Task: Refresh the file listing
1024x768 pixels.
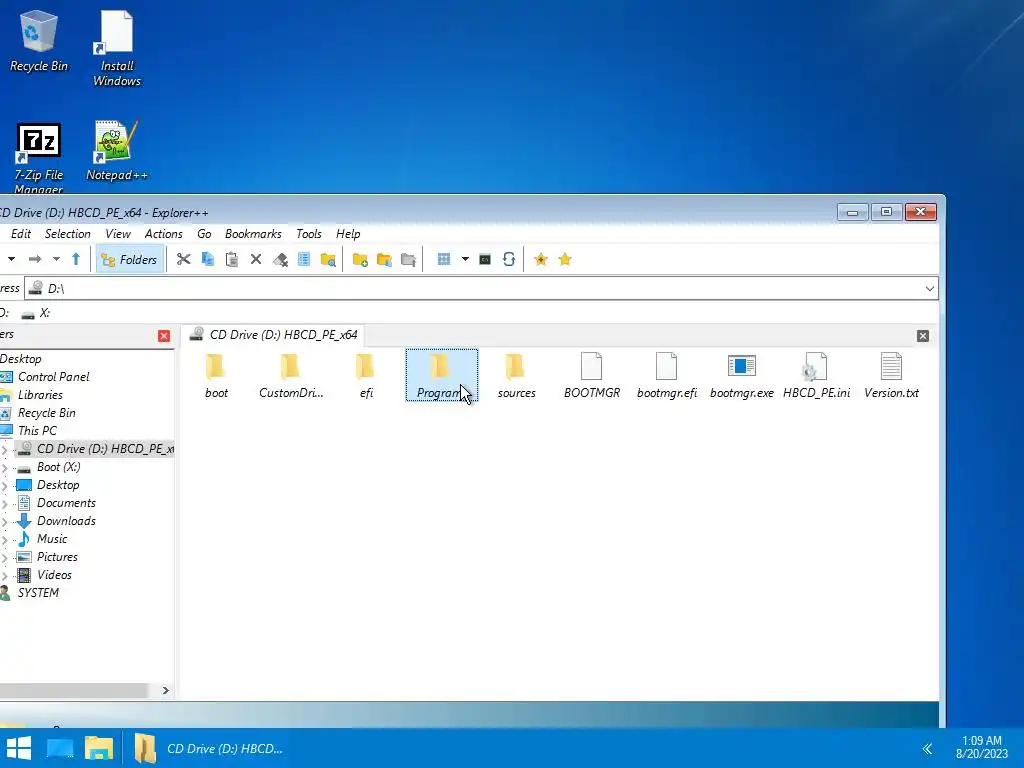Action: [x=509, y=259]
